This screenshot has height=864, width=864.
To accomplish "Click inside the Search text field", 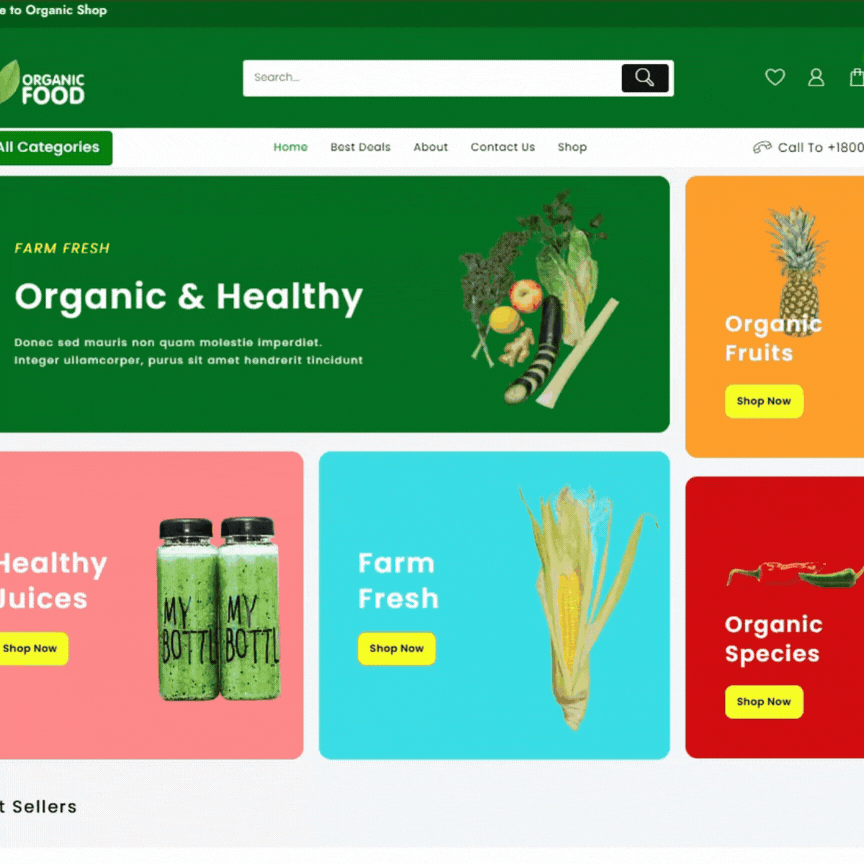I will point(433,78).
